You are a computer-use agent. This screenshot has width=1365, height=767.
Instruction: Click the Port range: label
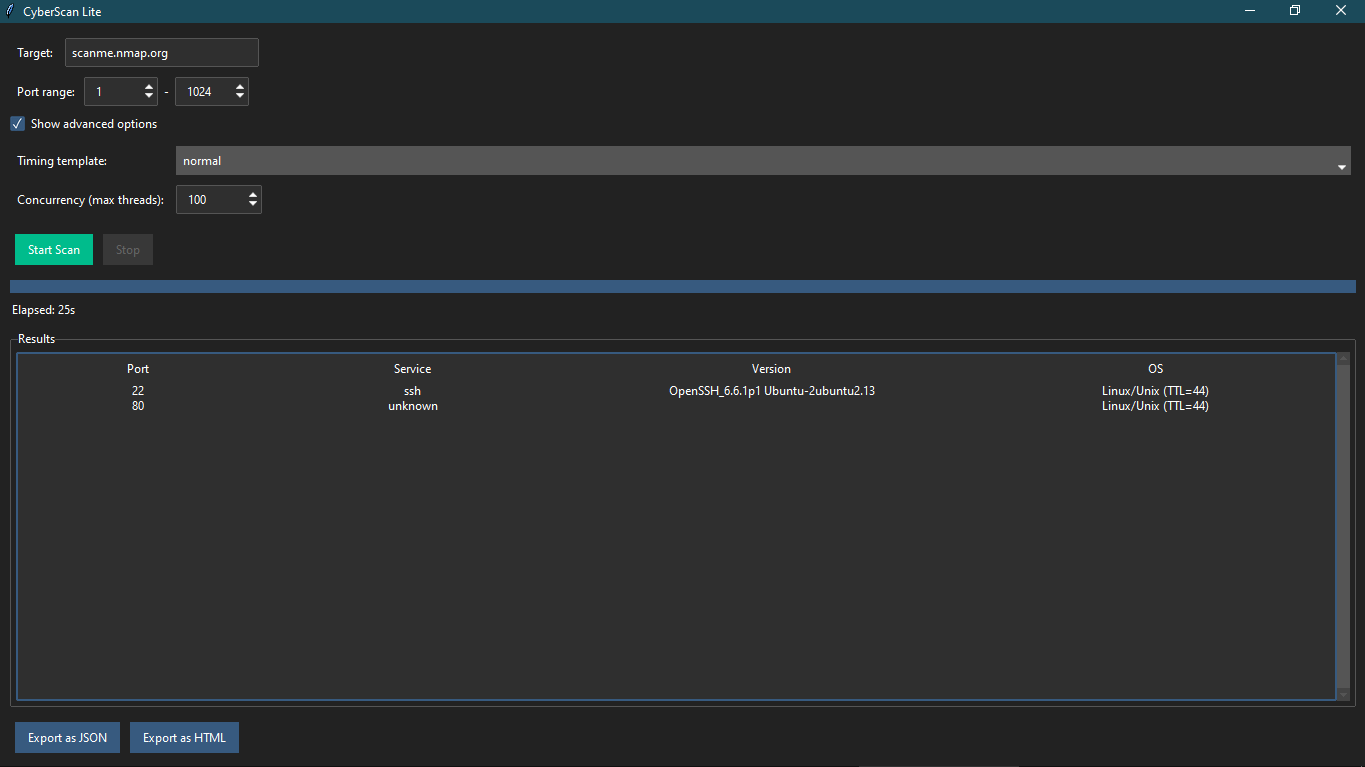click(x=46, y=92)
